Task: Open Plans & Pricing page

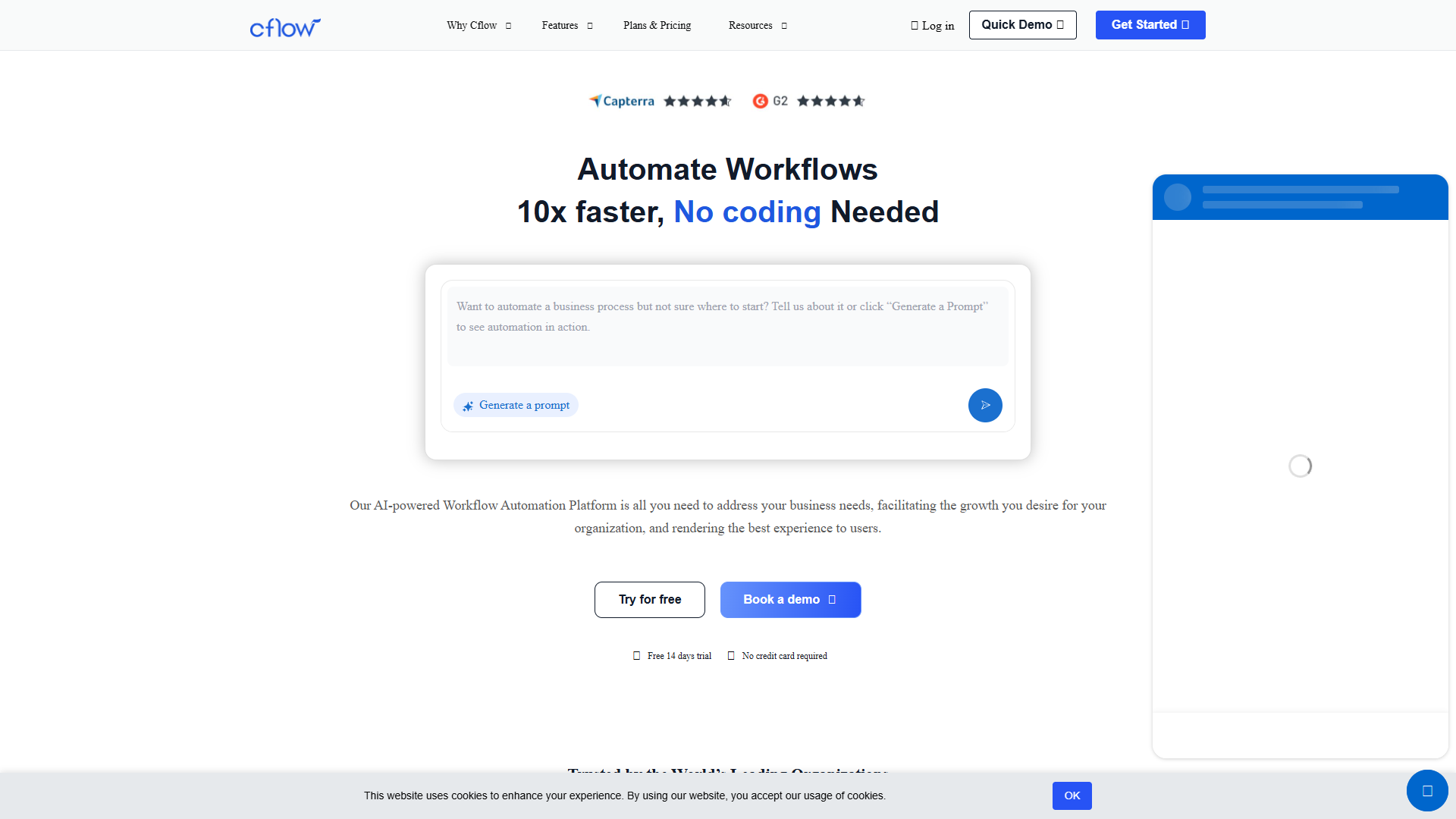Action: point(657,26)
